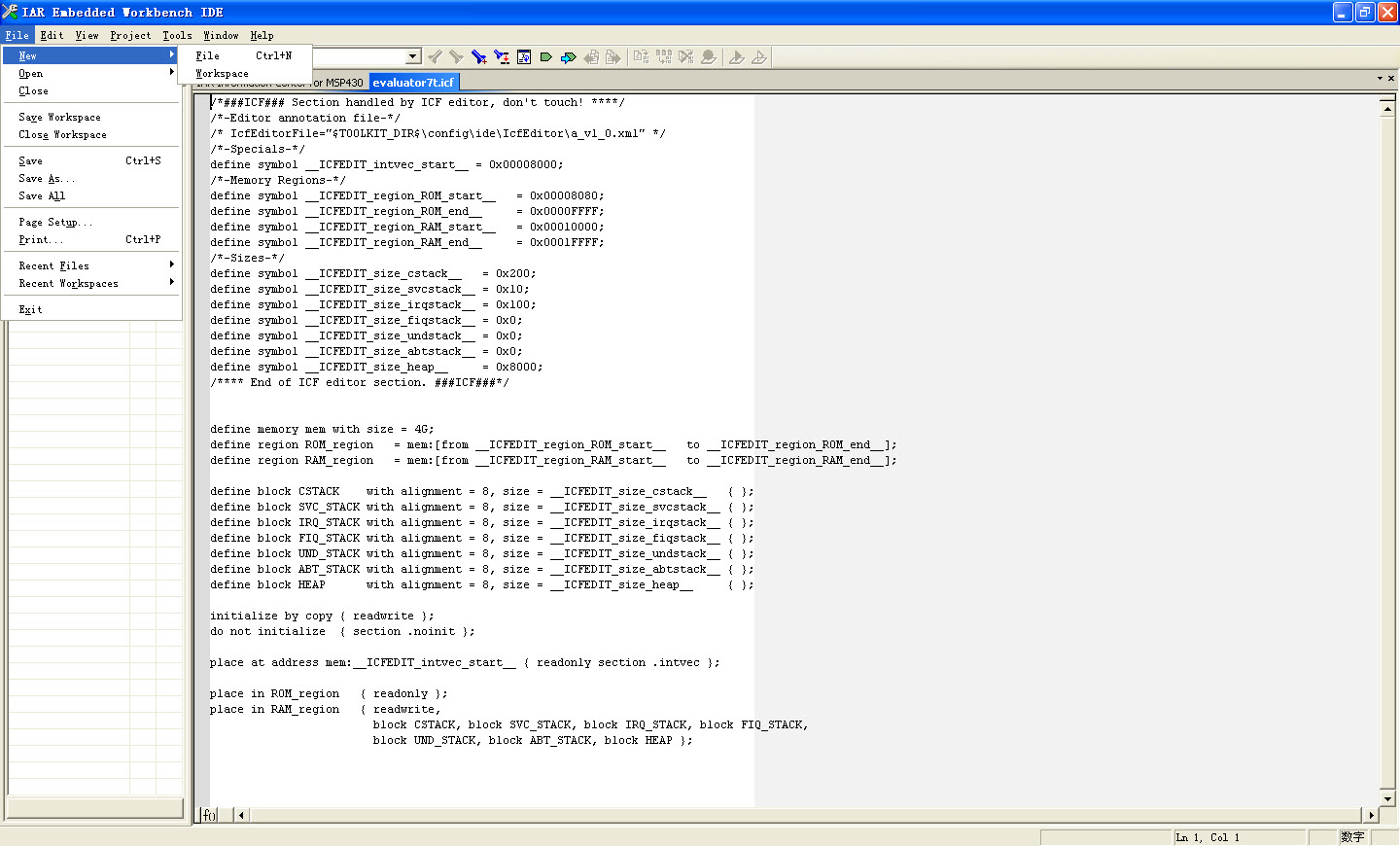1400x846 pixels.
Task: Open the Project menu
Action: click(x=130, y=36)
